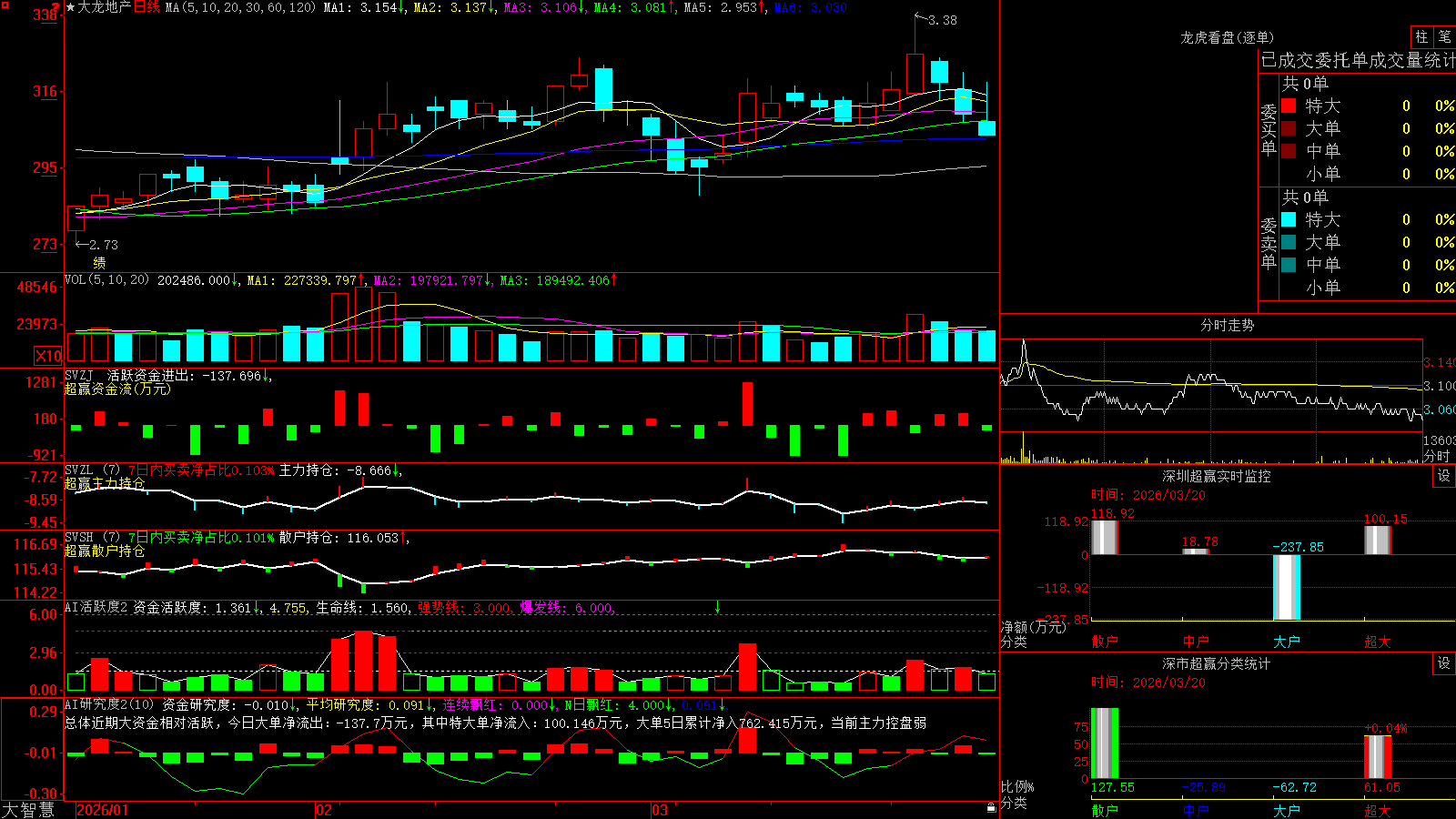The image size is (1456, 819).
Task: Click the red 特大 buy order swatch
Action: [x=1289, y=106]
